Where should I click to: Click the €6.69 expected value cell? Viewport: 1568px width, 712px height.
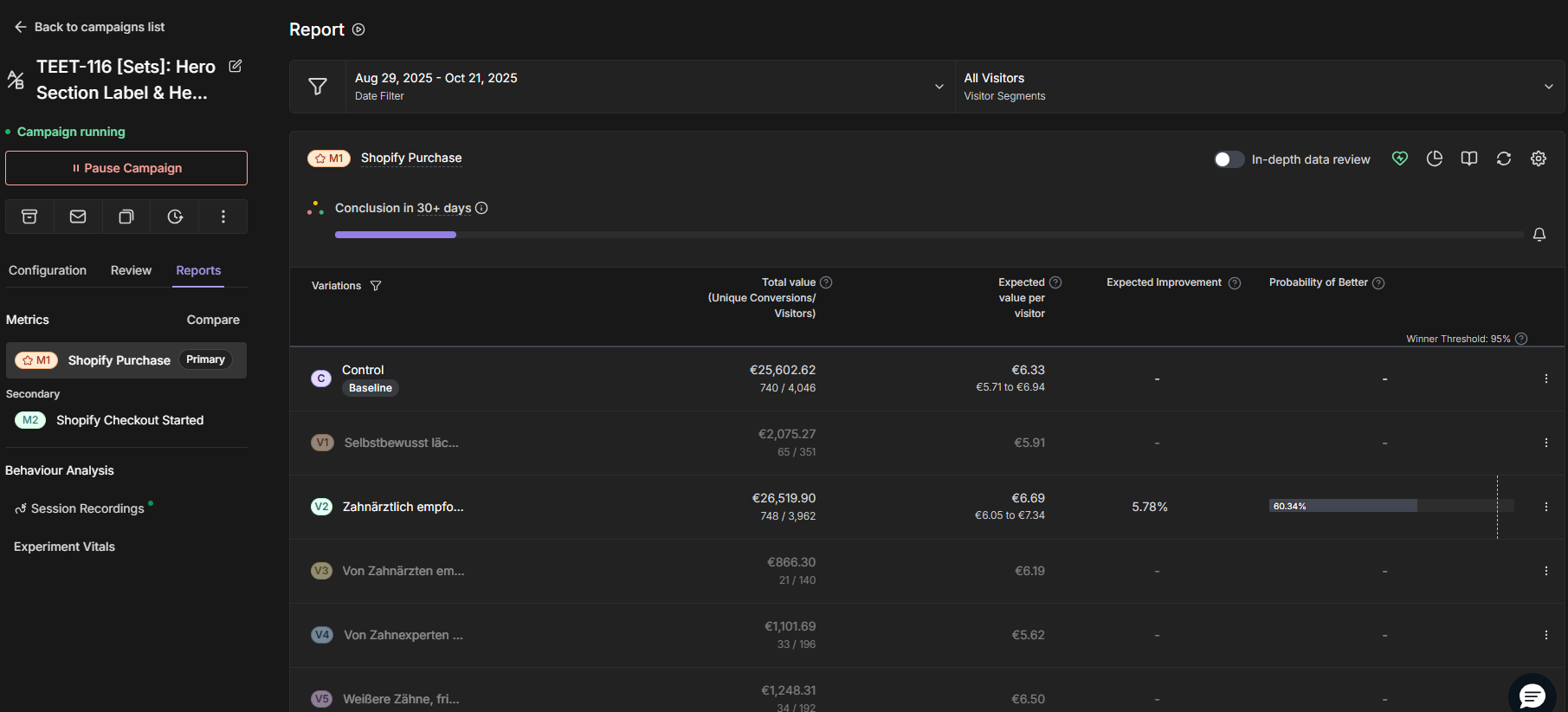(1029, 498)
